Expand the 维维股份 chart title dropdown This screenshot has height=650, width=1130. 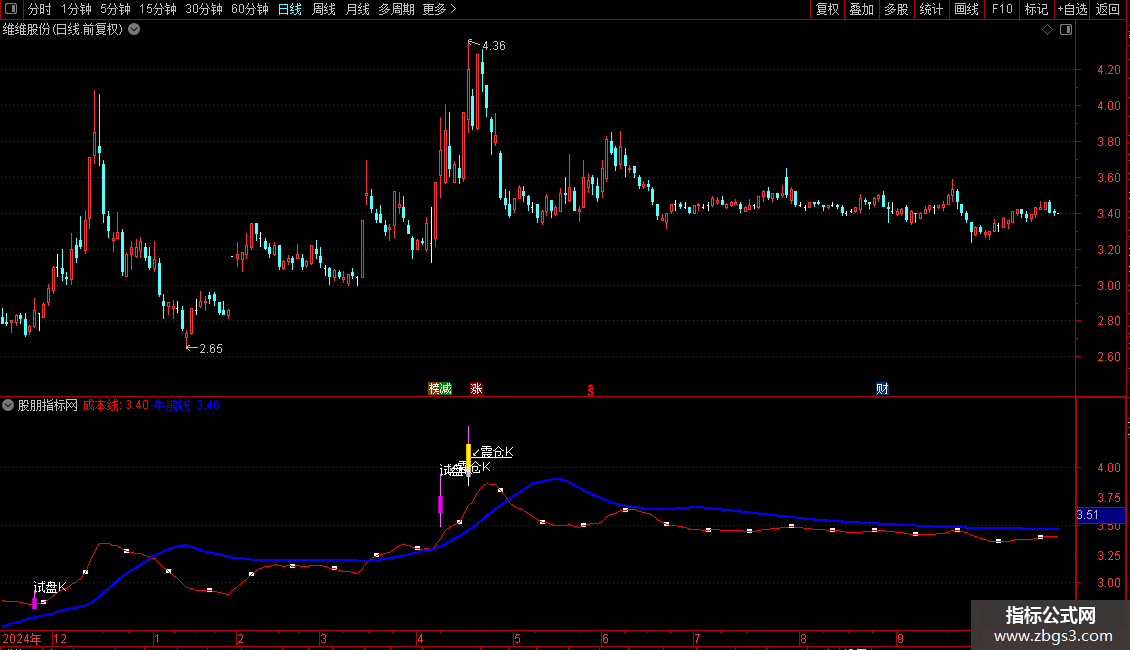coord(134,30)
